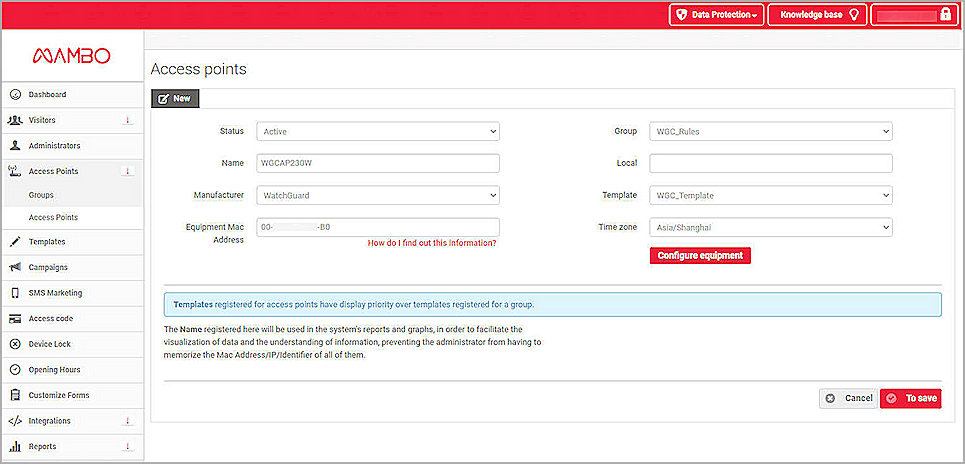Expand the Reports sidebar submenu arrow
The height and width of the screenshot is (464, 965).
pyautogui.click(x=128, y=447)
